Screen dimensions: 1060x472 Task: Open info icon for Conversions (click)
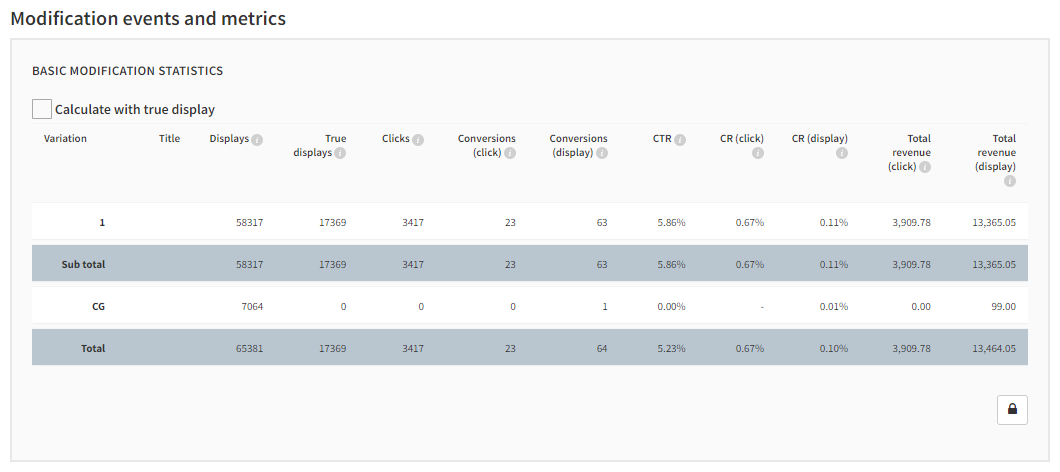pyautogui.click(x=510, y=153)
